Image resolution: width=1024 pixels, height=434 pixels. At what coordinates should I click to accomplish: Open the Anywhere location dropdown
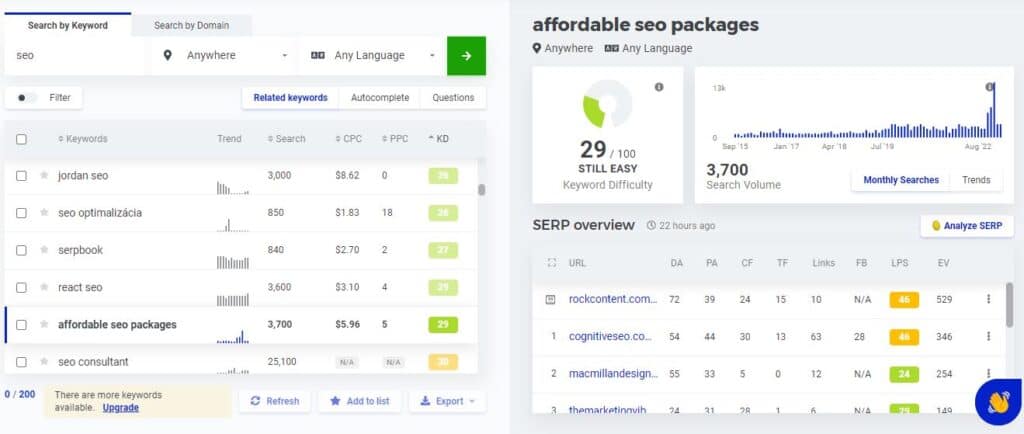pos(224,55)
